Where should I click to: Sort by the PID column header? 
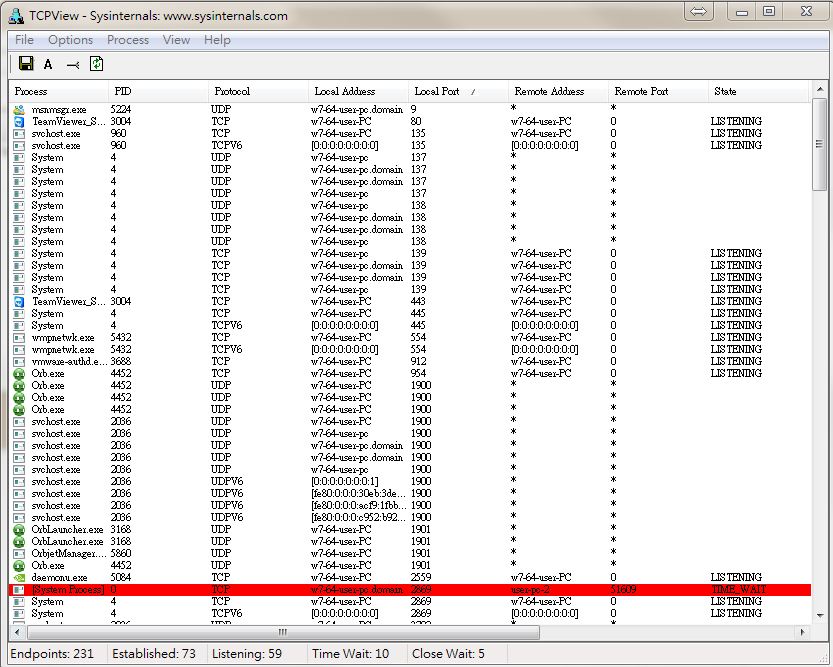158,91
